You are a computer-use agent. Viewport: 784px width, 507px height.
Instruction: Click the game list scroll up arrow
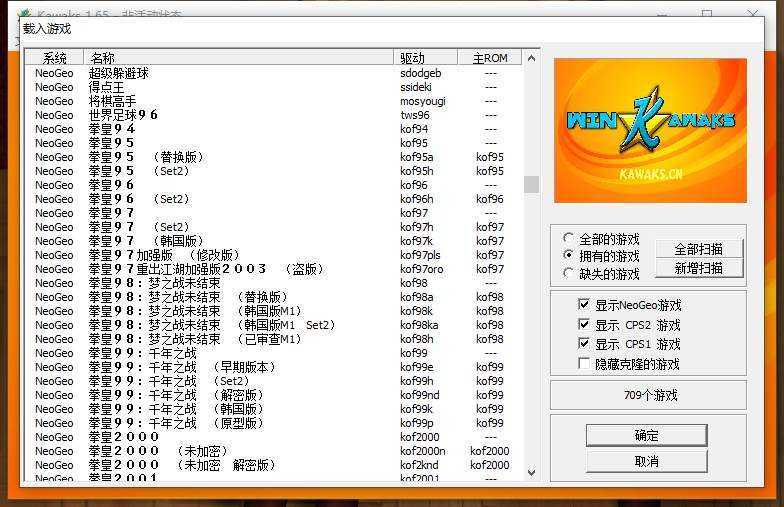[x=532, y=58]
